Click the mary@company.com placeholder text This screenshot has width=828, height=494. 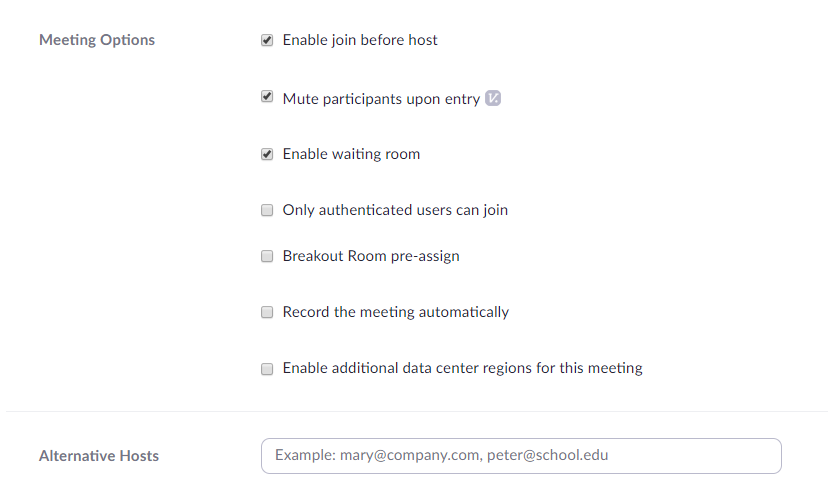coord(410,455)
